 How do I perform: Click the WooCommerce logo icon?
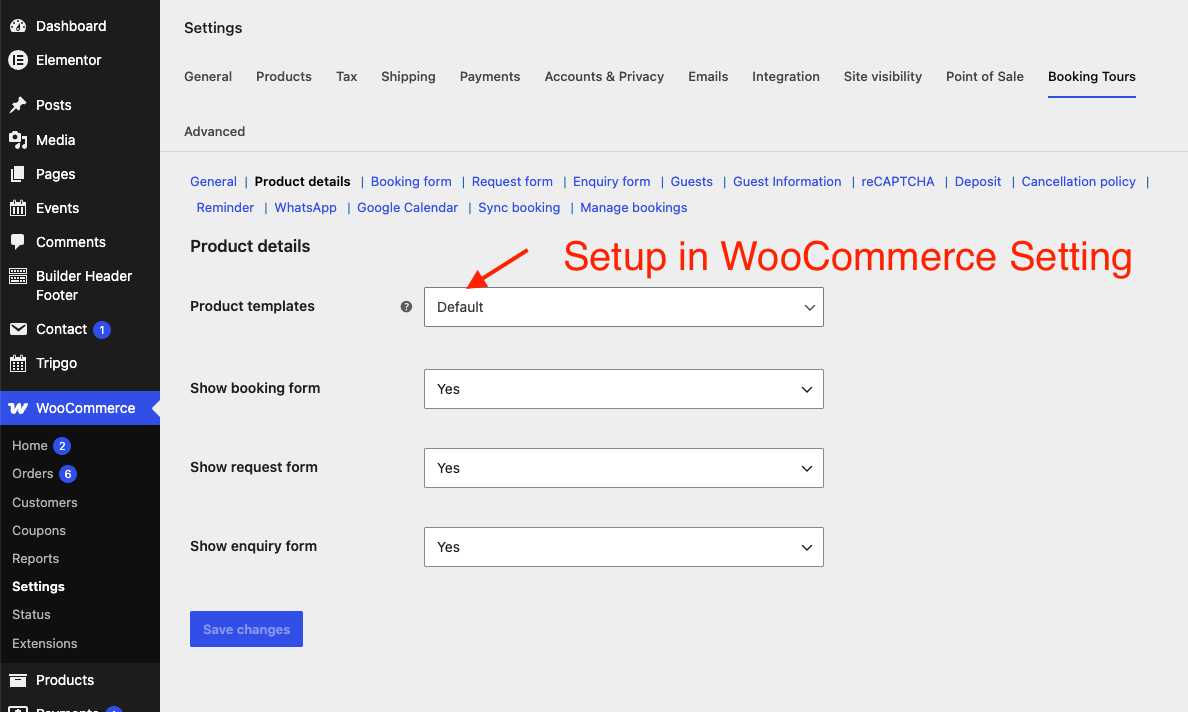click(x=18, y=408)
